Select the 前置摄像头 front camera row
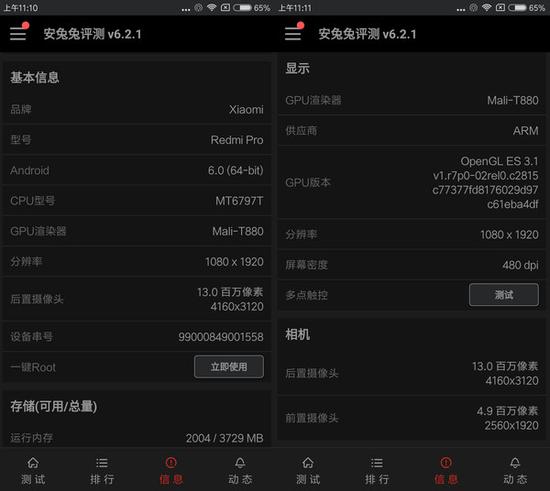The width and height of the screenshot is (550, 491). (x=412, y=418)
